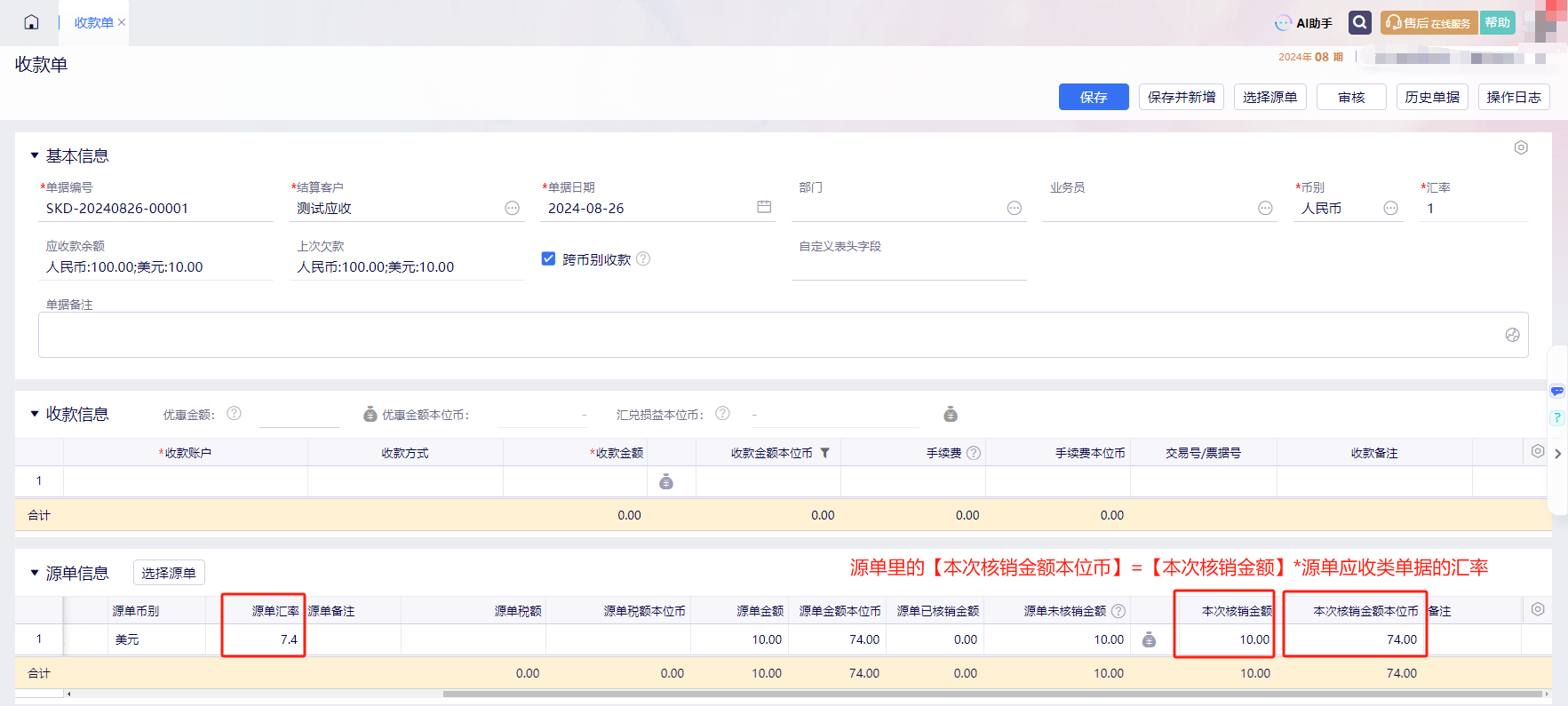Expand right side panel arrow
1568x706 pixels.
(x=1557, y=454)
